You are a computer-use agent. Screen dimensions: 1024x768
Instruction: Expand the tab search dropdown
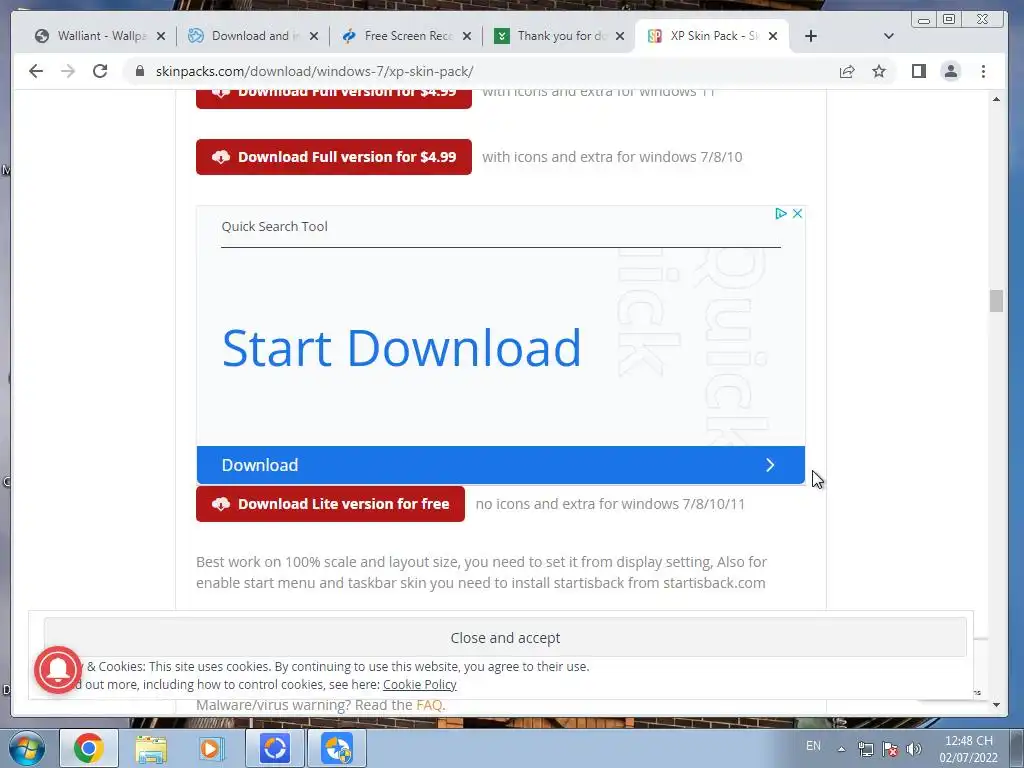[888, 36]
